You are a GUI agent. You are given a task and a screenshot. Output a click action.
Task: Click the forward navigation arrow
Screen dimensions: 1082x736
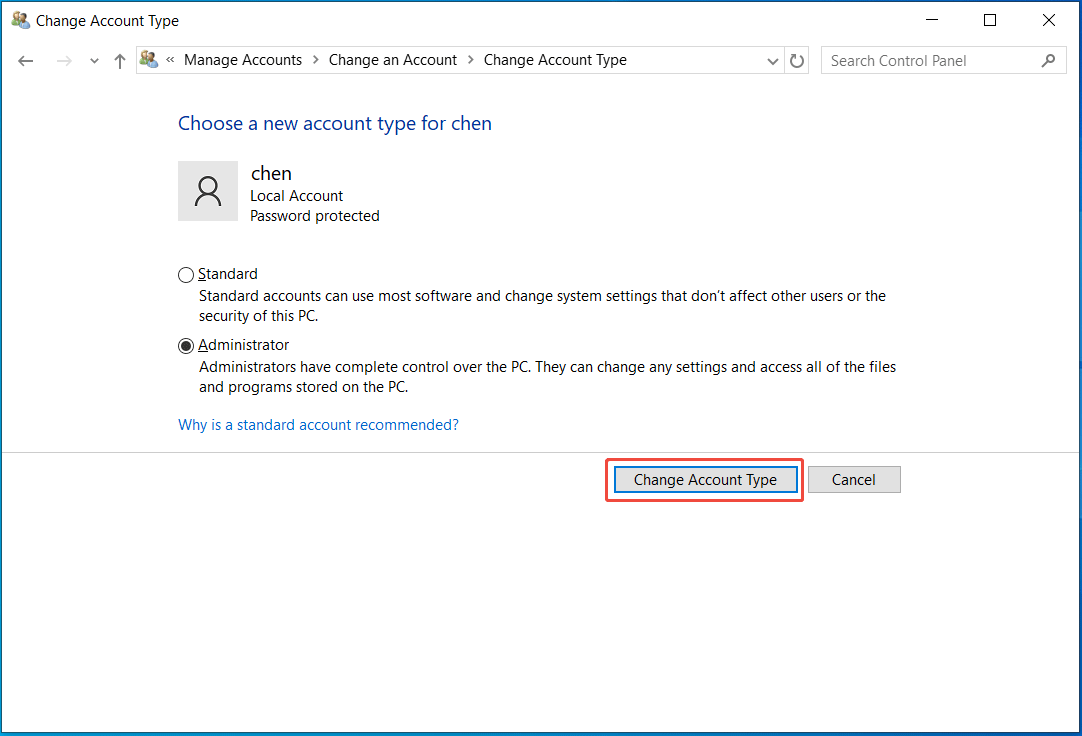pos(62,60)
